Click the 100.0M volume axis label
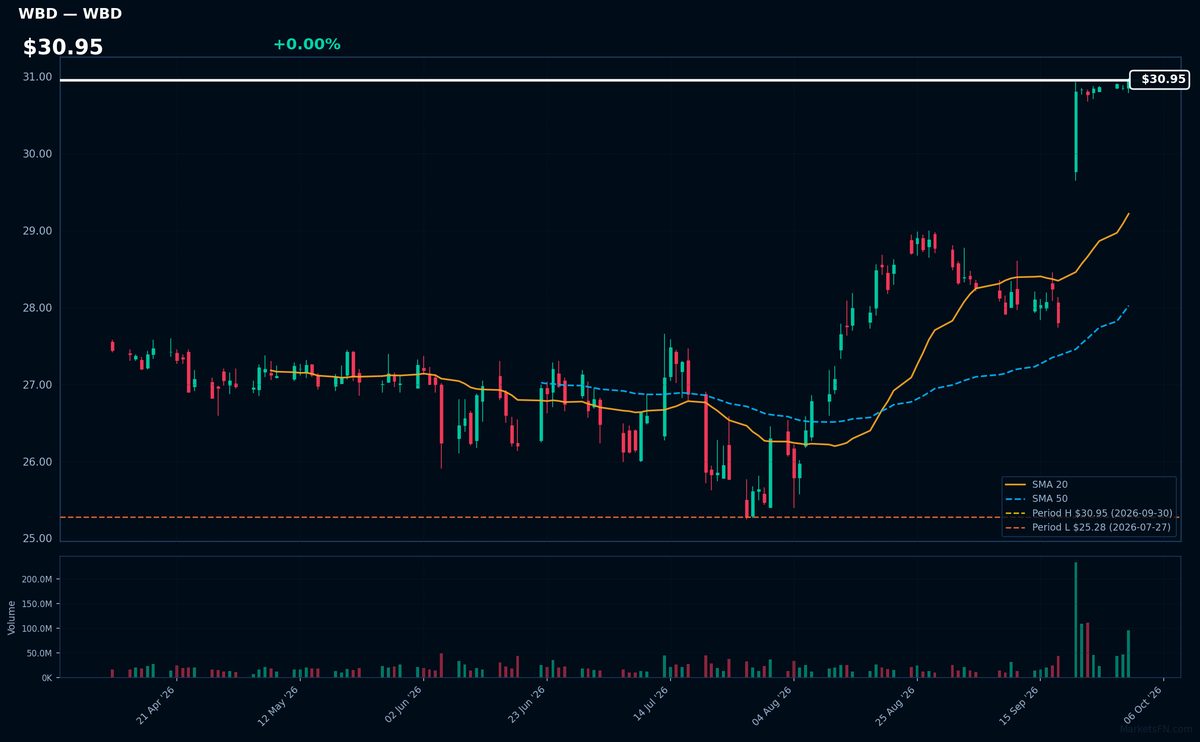The width and height of the screenshot is (1200, 742). (36, 629)
